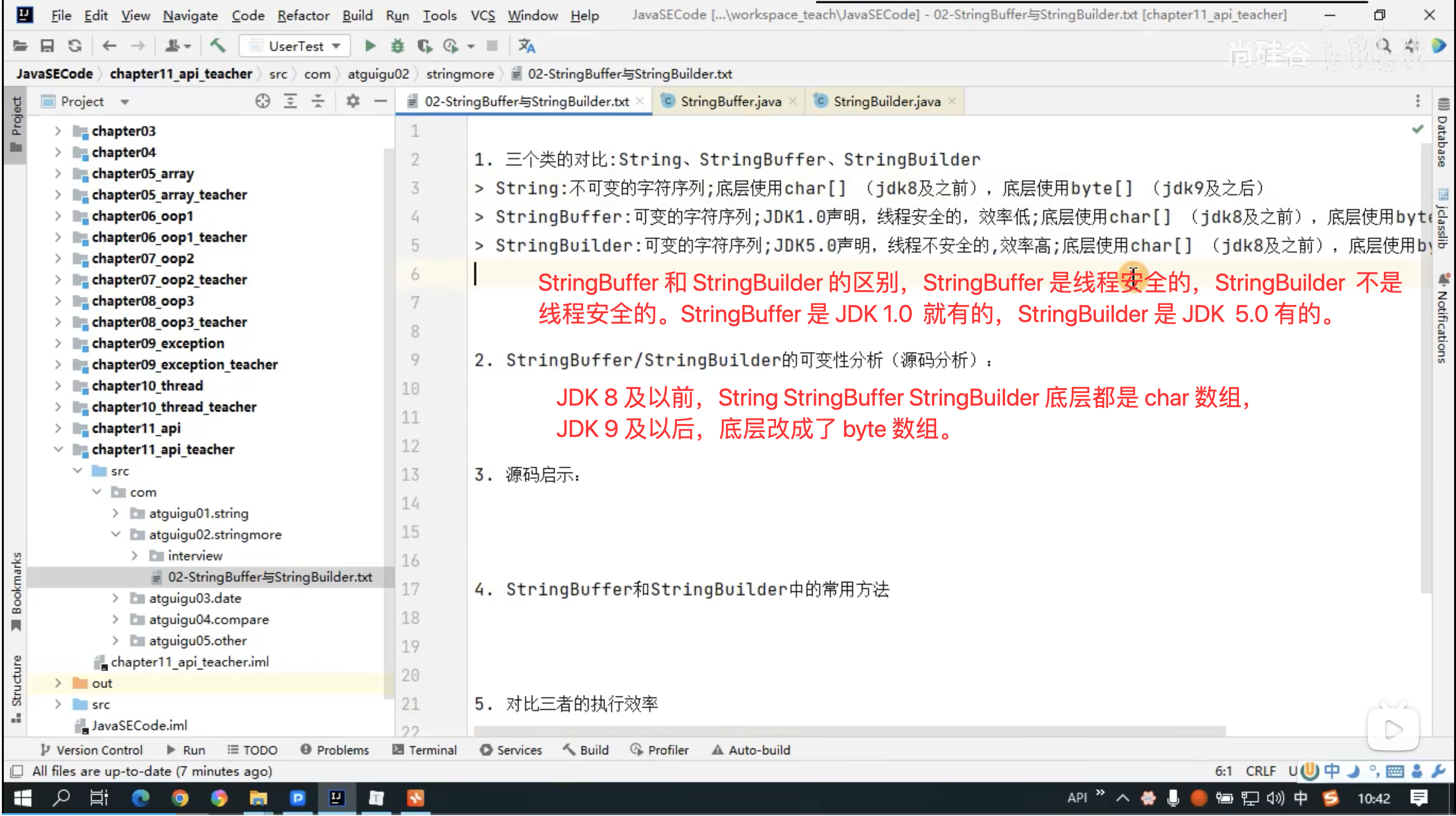Open Project panel settings gear
Screen dimensions: 1456x816
353,102
